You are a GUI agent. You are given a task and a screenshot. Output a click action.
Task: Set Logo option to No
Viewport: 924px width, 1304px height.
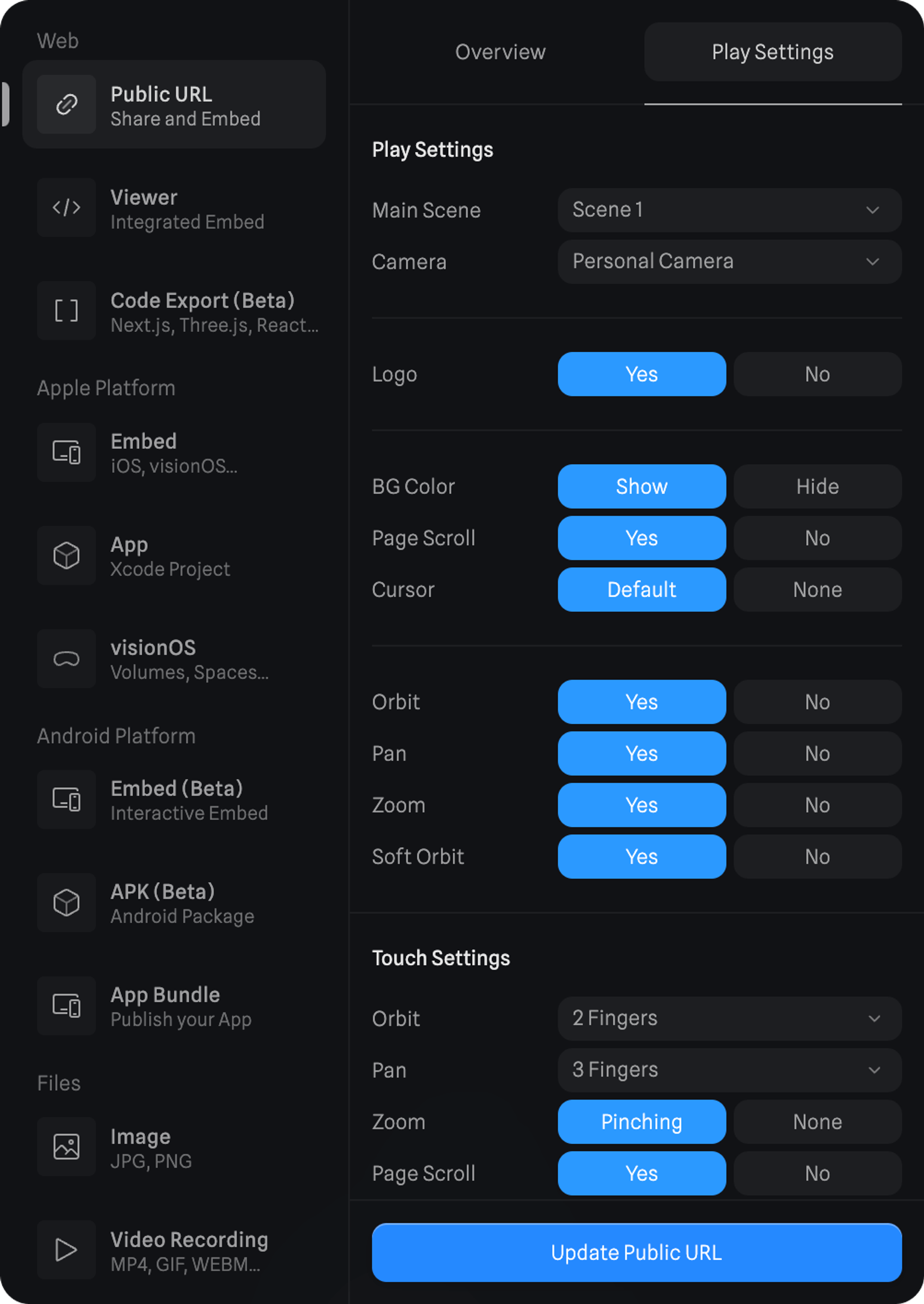click(x=817, y=374)
